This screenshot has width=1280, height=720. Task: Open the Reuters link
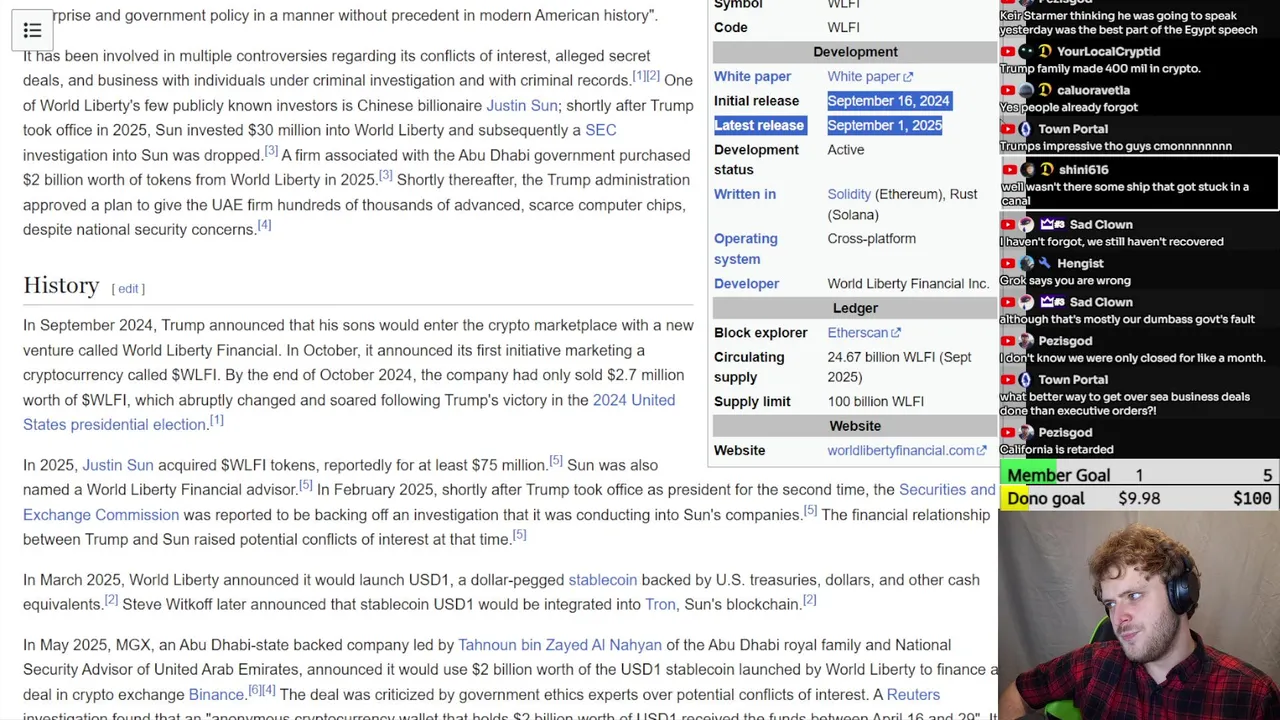[913, 694]
